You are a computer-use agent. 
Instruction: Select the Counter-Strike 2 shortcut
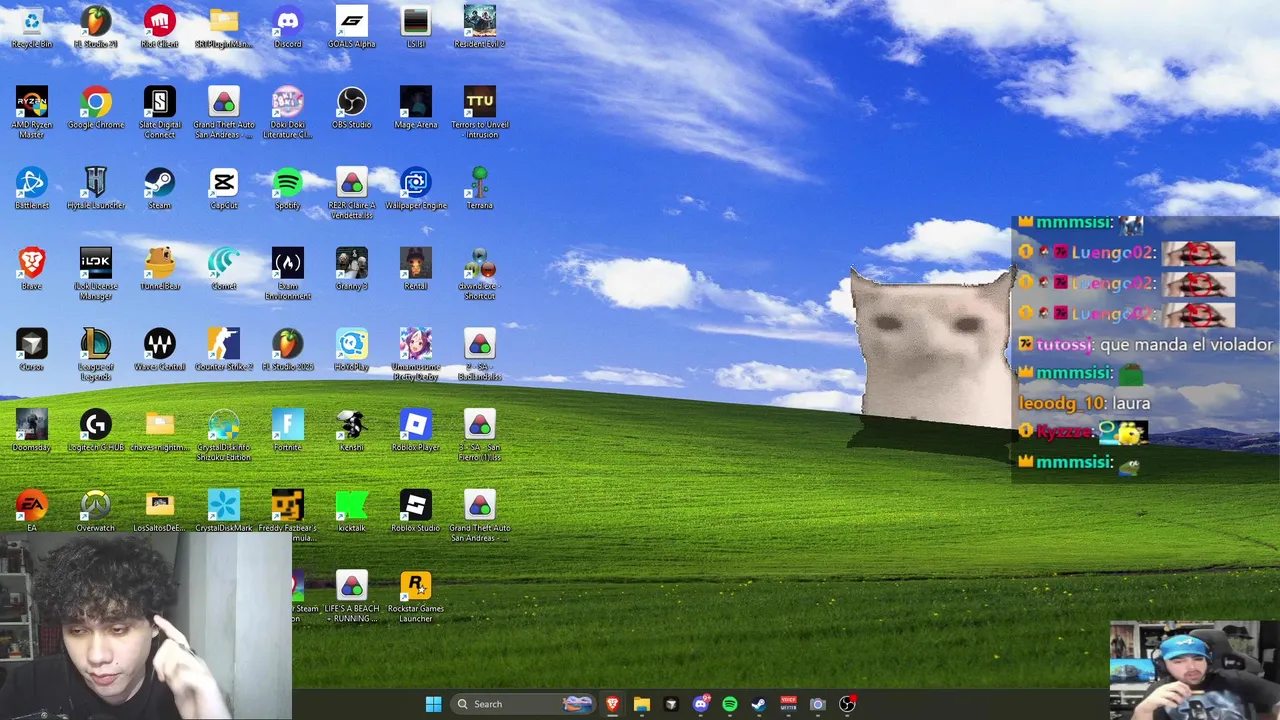224,350
